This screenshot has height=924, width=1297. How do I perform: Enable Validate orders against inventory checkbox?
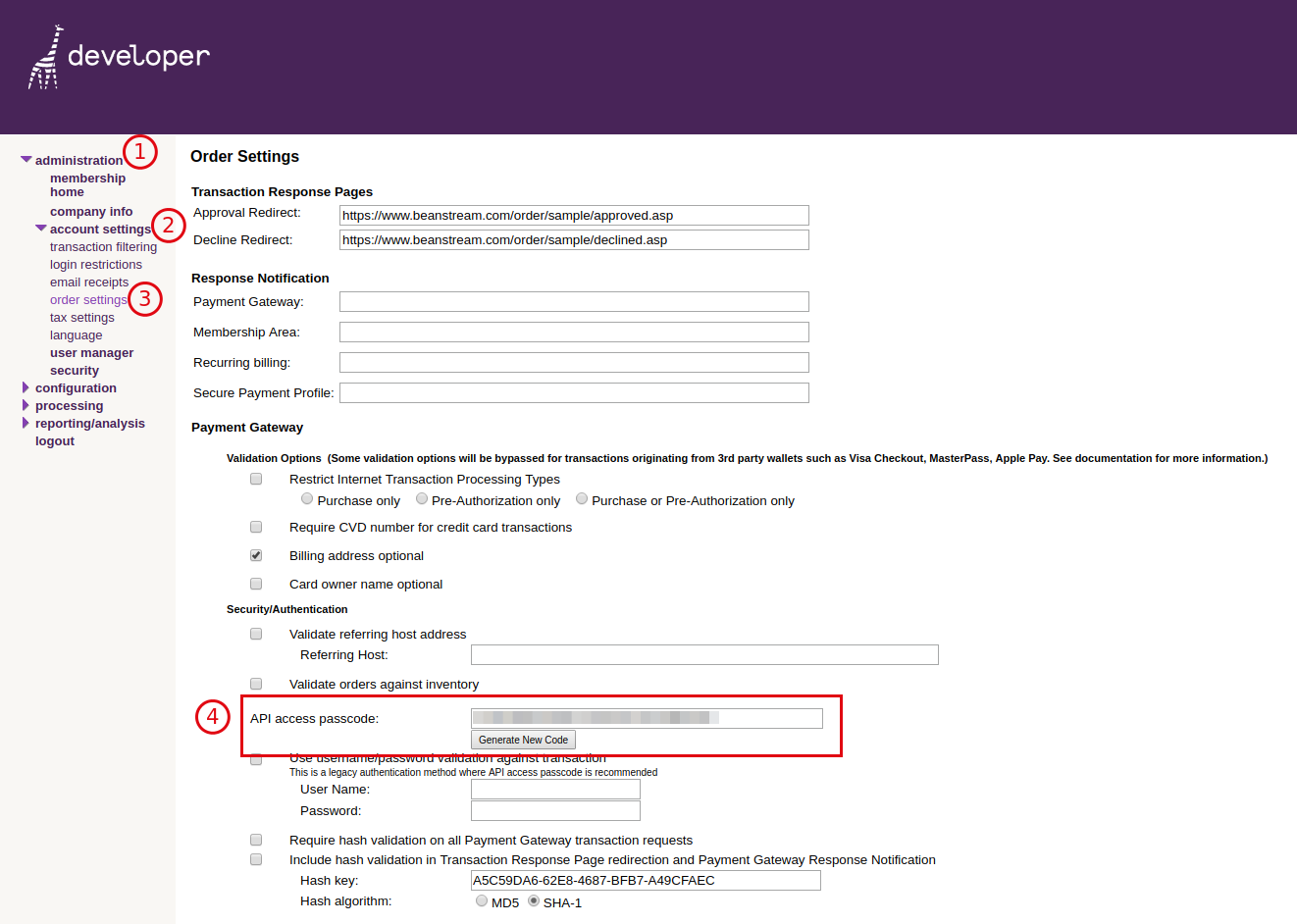click(256, 684)
